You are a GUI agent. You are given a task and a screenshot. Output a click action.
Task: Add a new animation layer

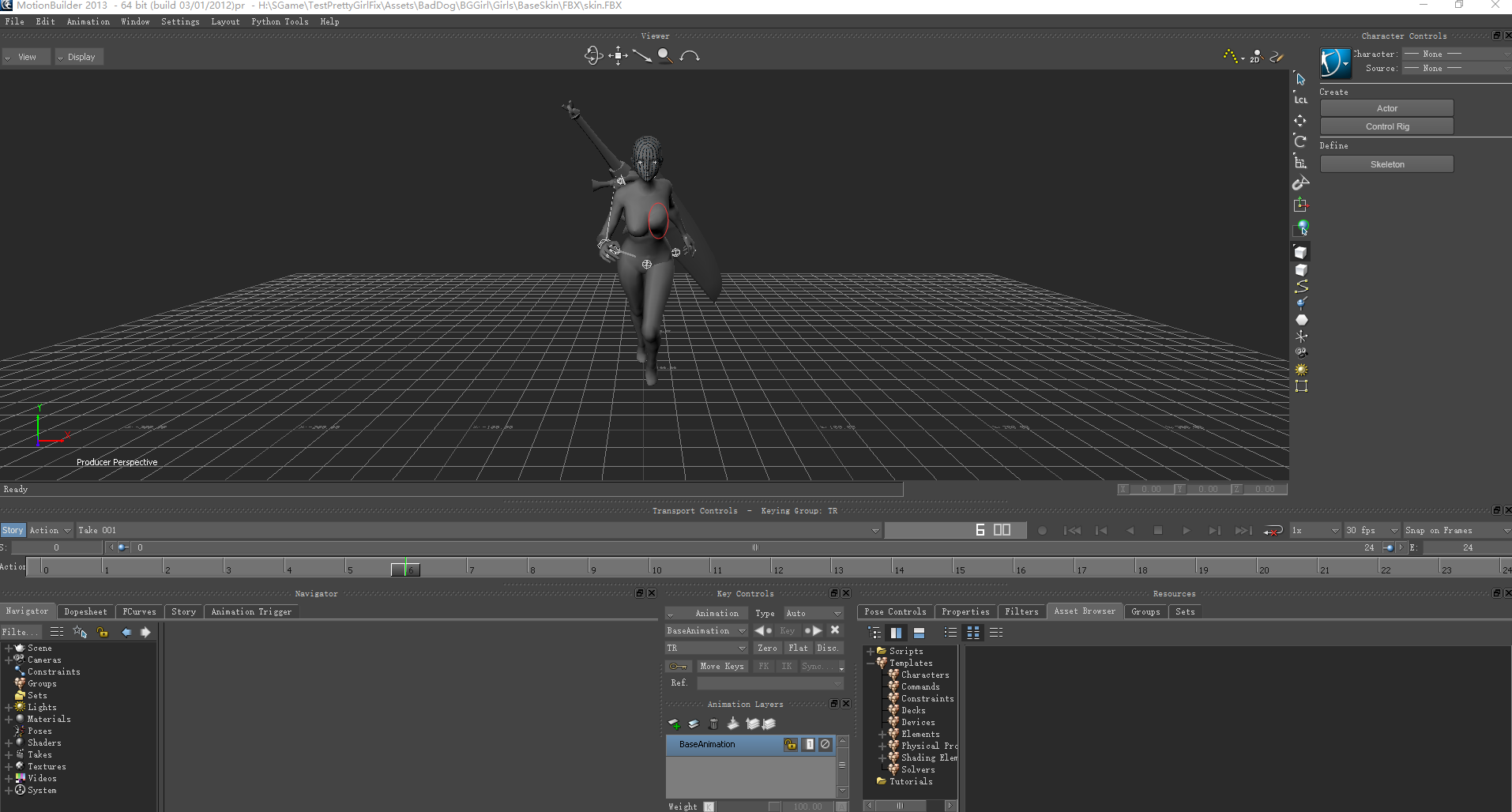(x=674, y=724)
